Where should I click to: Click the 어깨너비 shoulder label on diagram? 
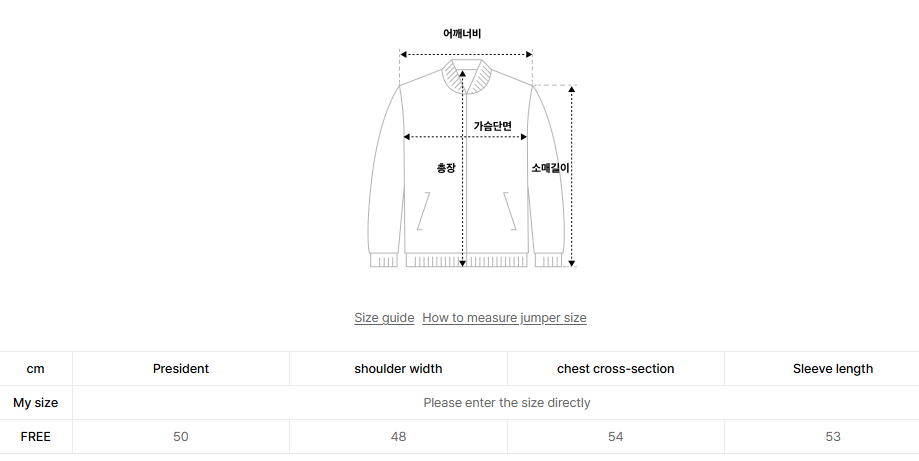[462, 34]
